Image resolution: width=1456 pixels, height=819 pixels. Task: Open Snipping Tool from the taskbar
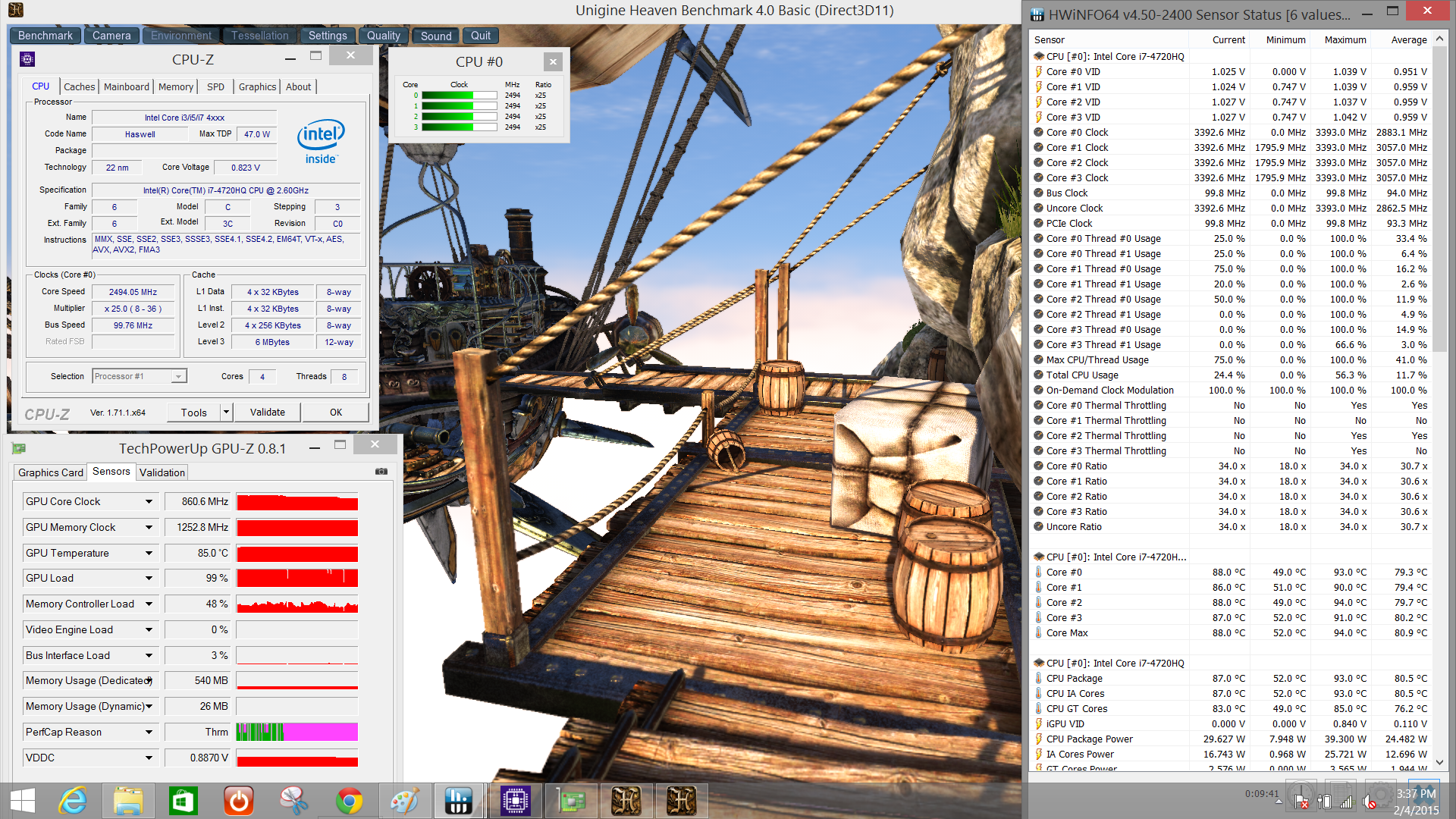[x=294, y=801]
